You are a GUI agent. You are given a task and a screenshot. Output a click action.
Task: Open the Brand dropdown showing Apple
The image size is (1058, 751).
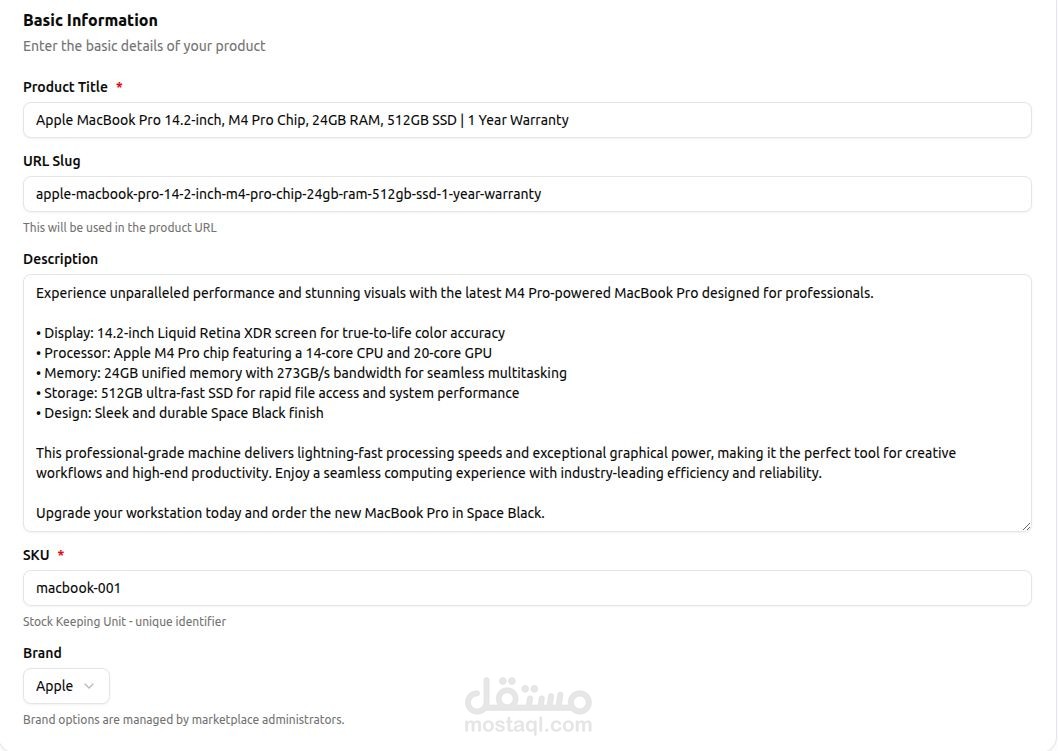coord(66,686)
